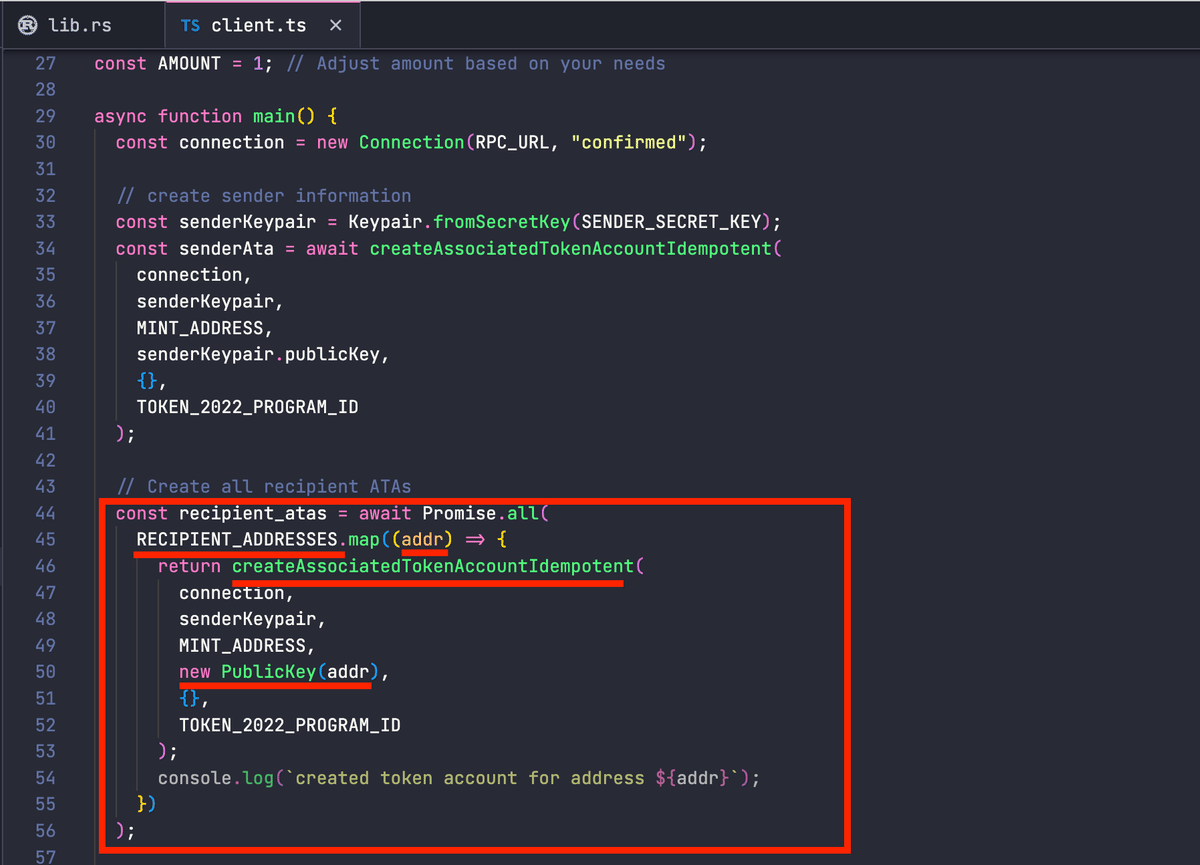Viewport: 1200px width, 865px height.
Task: Click the 'main' function name on line 29
Action: pyautogui.click(x=274, y=116)
